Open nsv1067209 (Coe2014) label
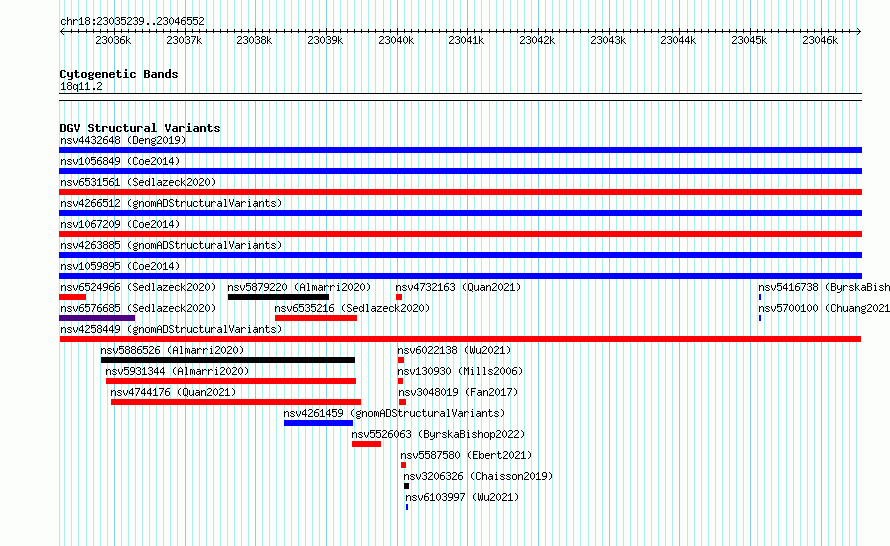The height and width of the screenshot is (546, 890). point(120,224)
